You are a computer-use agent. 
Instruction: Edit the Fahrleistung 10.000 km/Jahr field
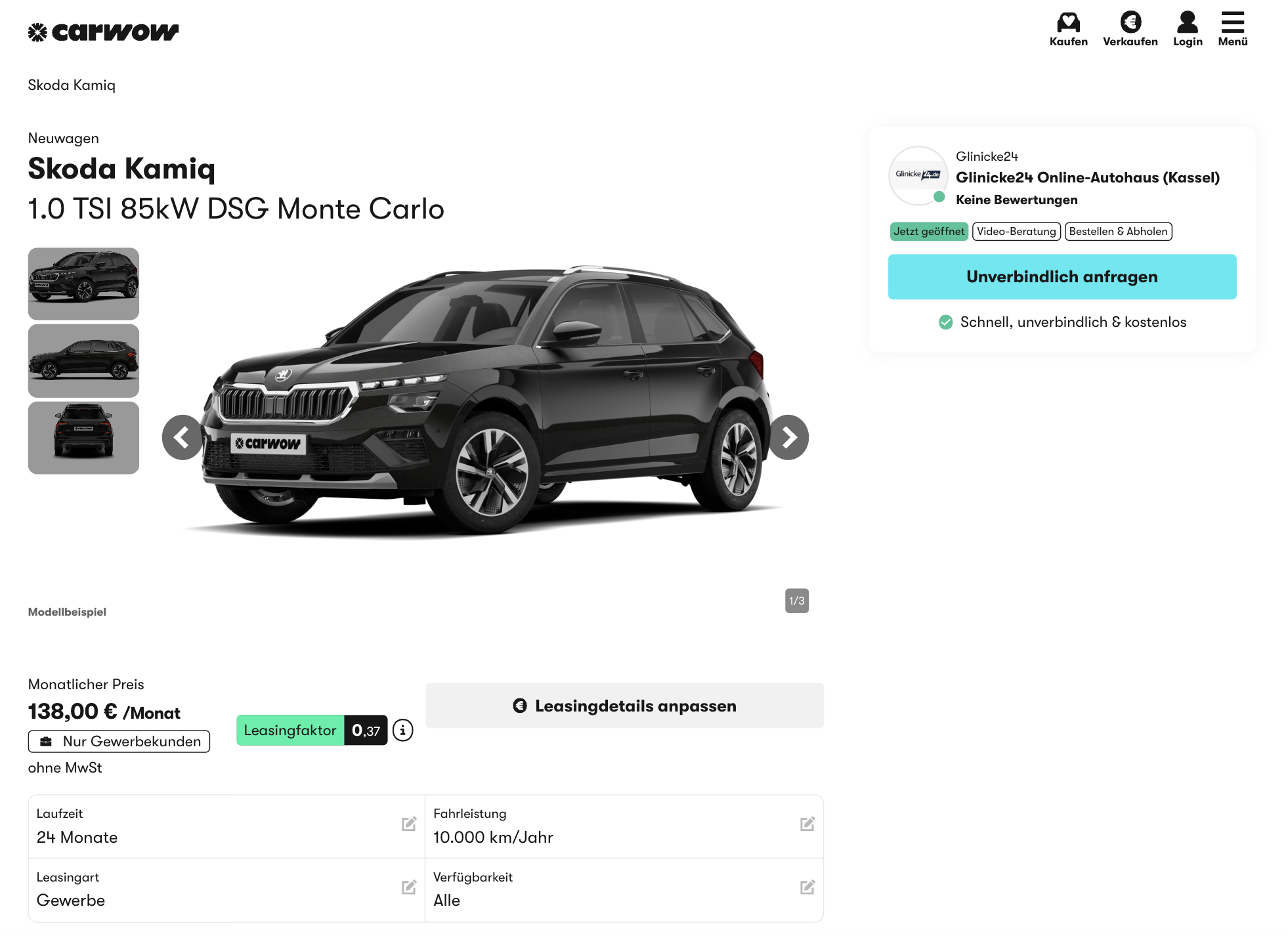tap(807, 824)
